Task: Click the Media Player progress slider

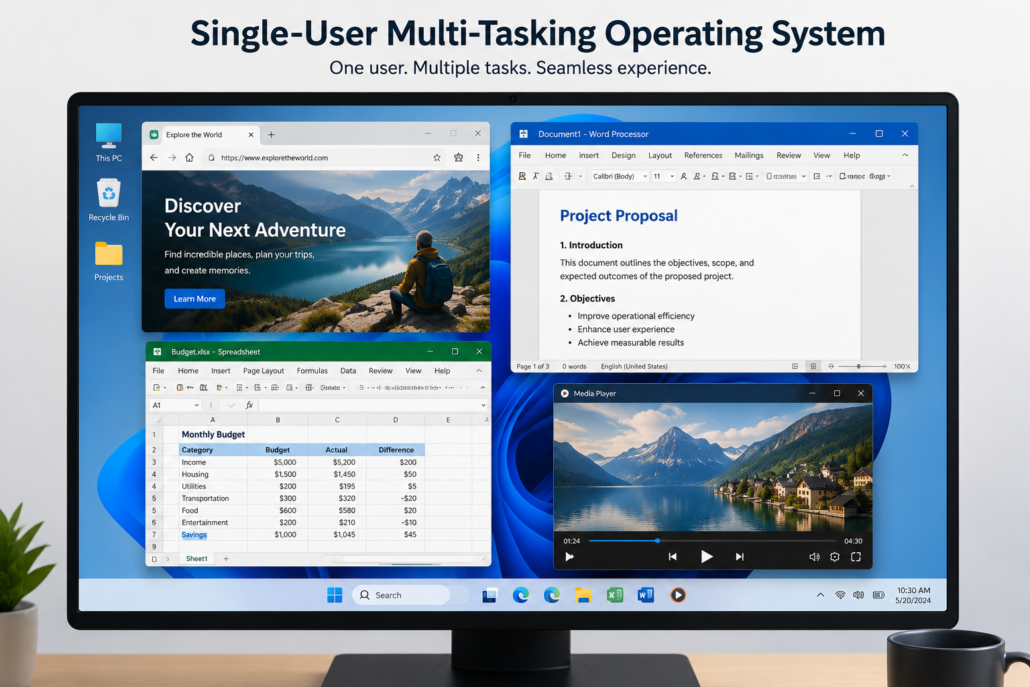Action: click(x=713, y=541)
